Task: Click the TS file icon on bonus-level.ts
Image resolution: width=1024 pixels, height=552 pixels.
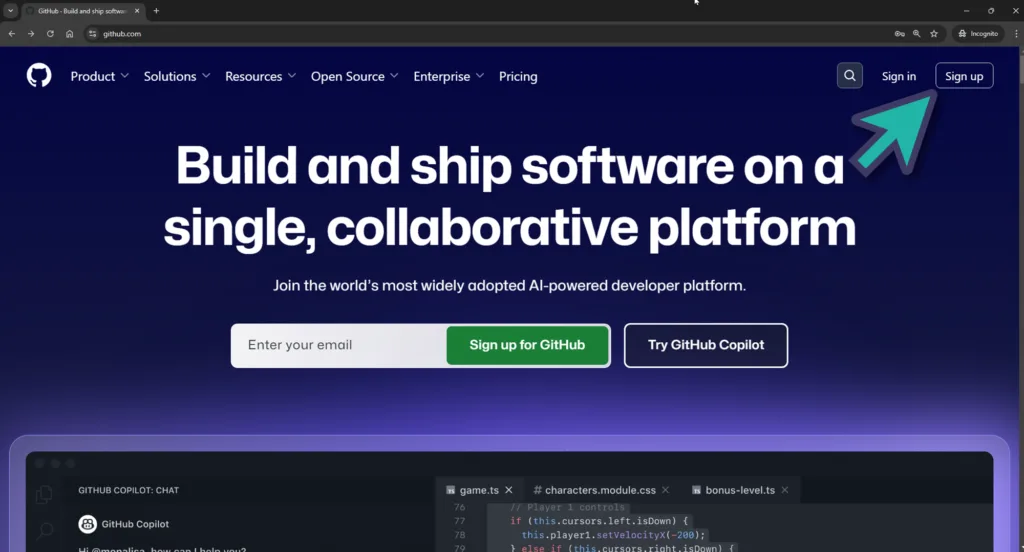Action: (696, 490)
